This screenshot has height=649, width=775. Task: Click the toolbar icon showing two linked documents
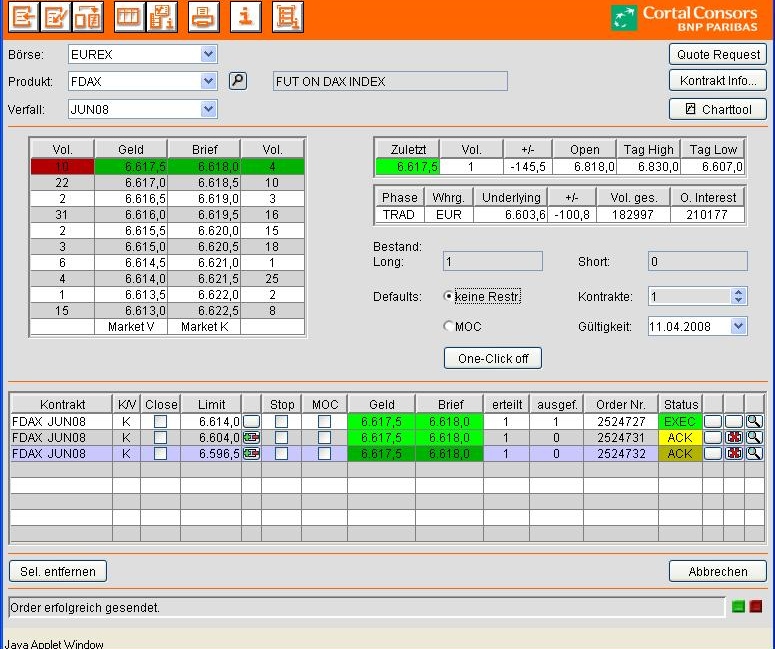[88, 17]
